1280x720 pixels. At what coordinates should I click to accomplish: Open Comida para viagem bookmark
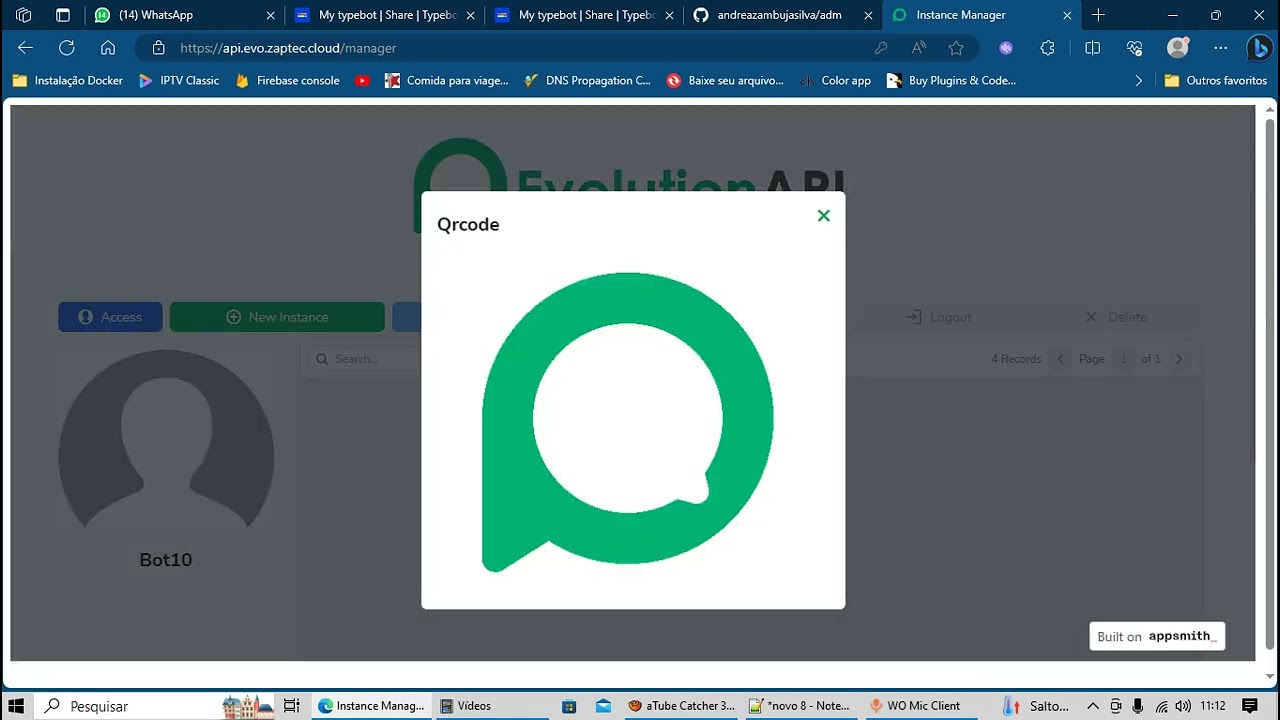[446, 80]
